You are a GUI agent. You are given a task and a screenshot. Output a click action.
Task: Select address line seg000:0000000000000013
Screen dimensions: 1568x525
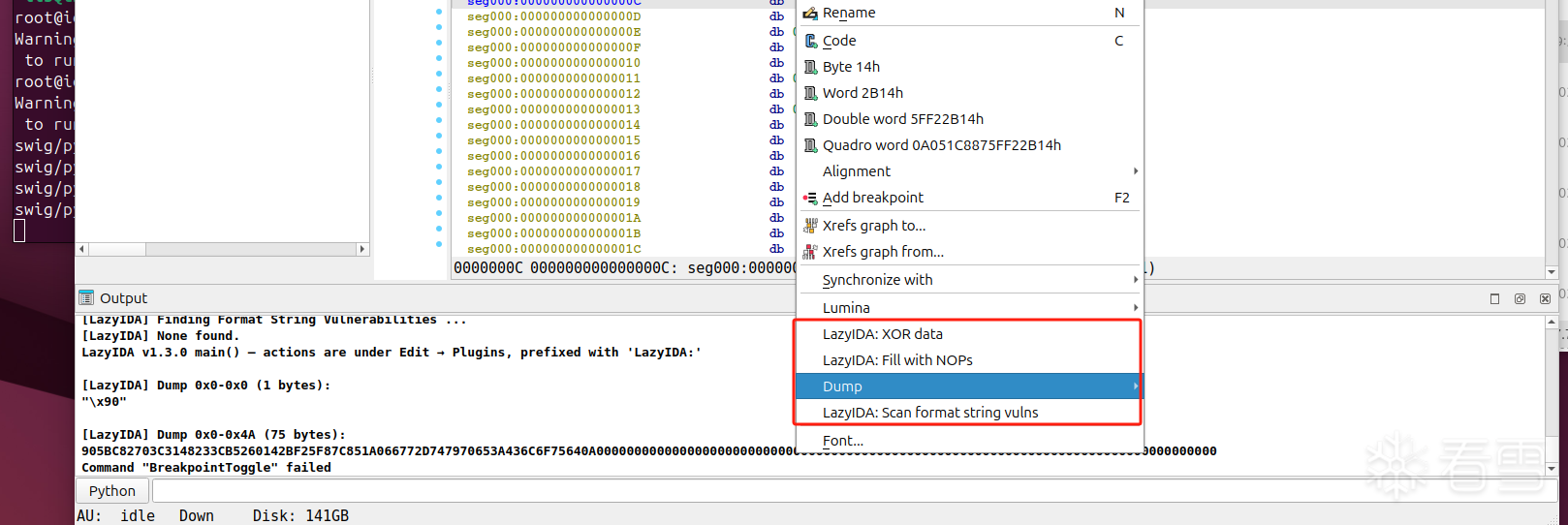(x=553, y=109)
